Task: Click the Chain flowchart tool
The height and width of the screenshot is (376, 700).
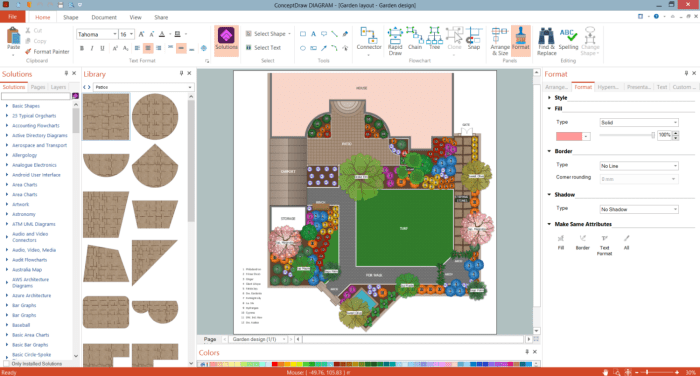Action: click(x=415, y=39)
